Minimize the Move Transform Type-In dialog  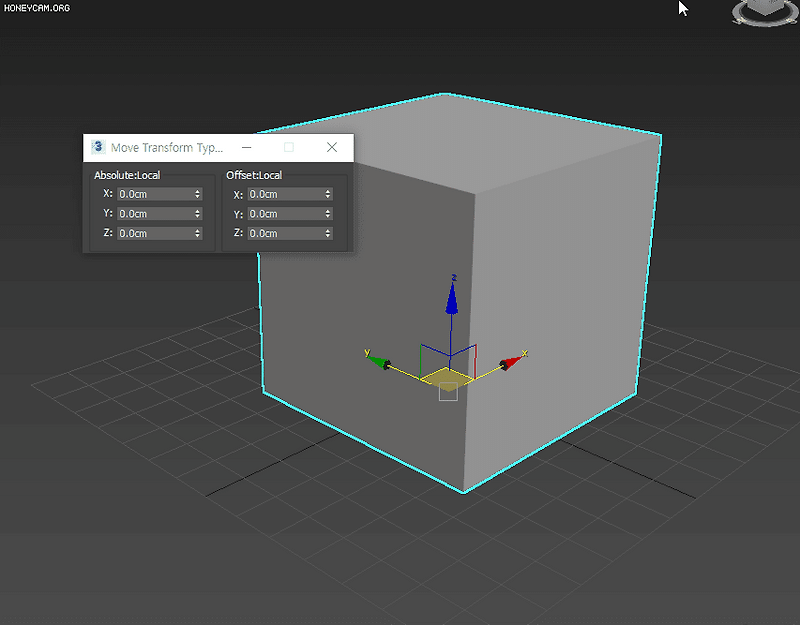pos(246,147)
